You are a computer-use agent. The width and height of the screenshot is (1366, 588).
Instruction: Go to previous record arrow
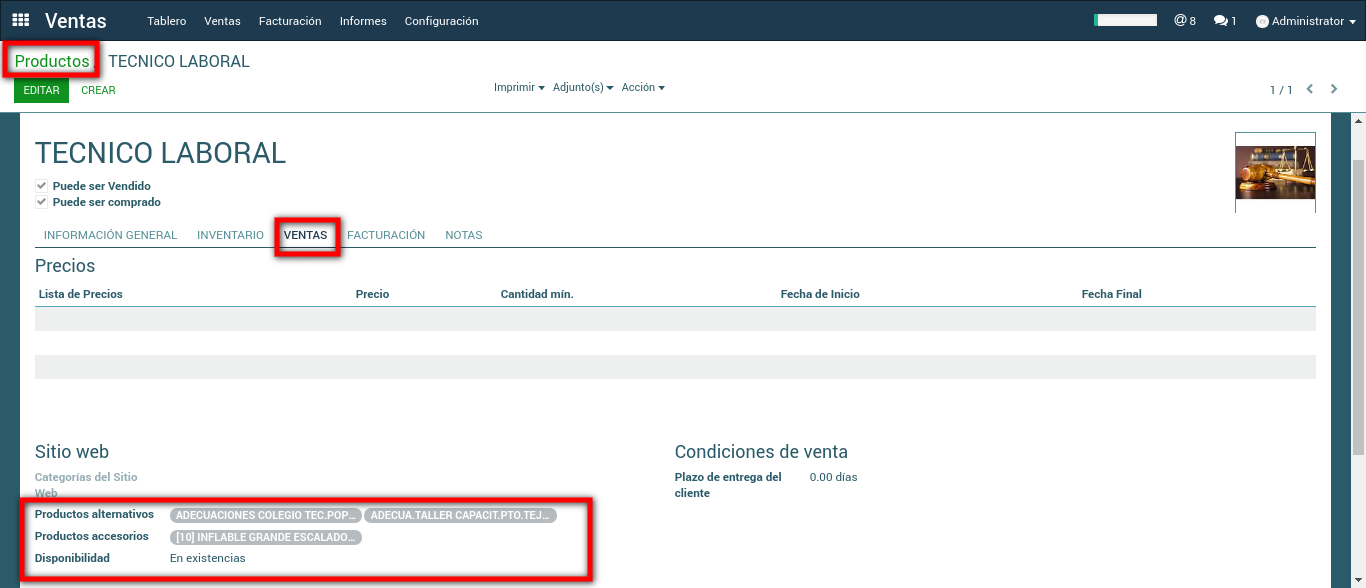click(x=1310, y=89)
